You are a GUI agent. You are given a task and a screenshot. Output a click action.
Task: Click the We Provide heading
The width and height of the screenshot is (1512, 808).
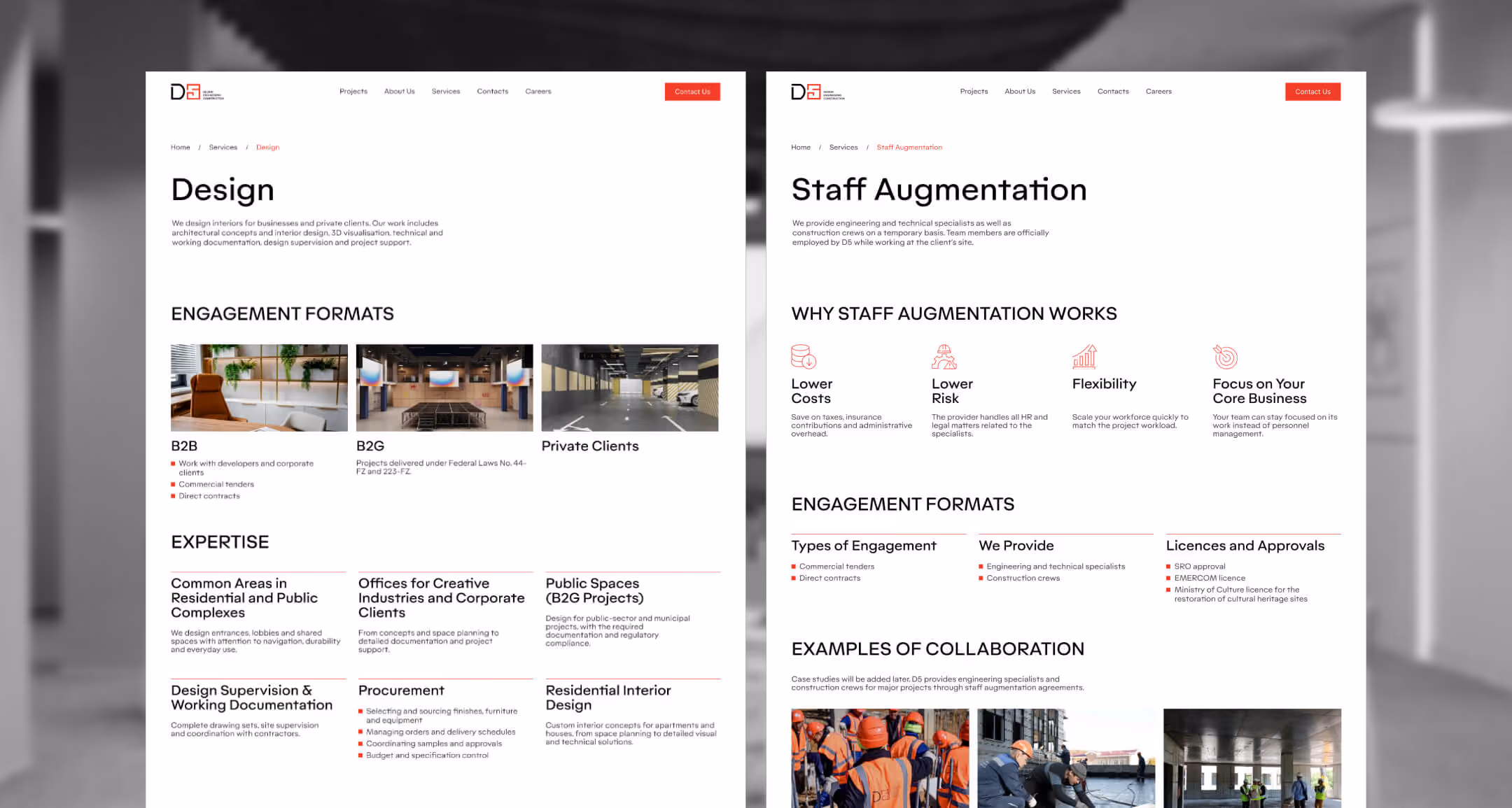(1016, 546)
